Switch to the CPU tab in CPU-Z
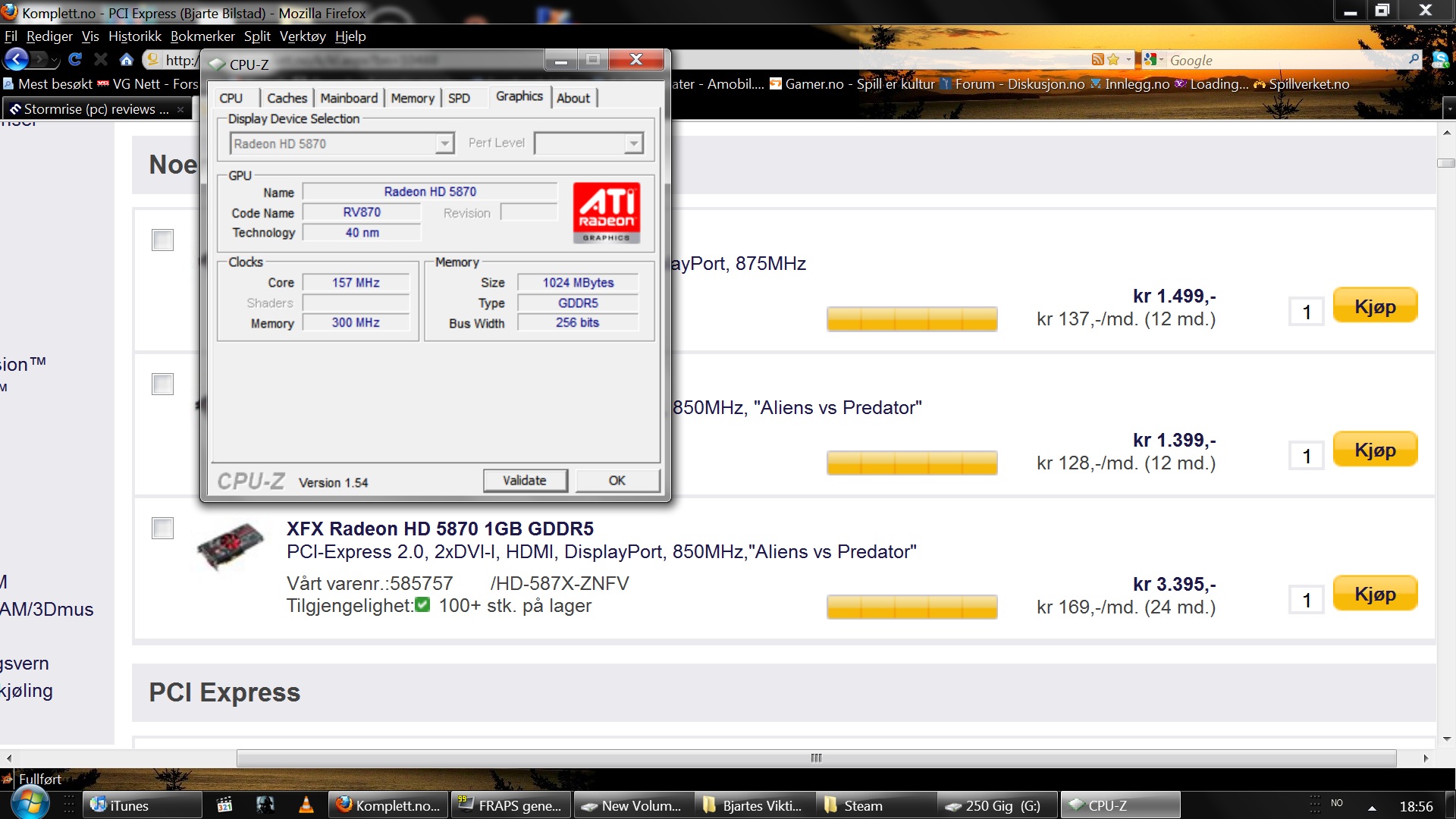The height and width of the screenshot is (819, 1456). pyautogui.click(x=231, y=98)
